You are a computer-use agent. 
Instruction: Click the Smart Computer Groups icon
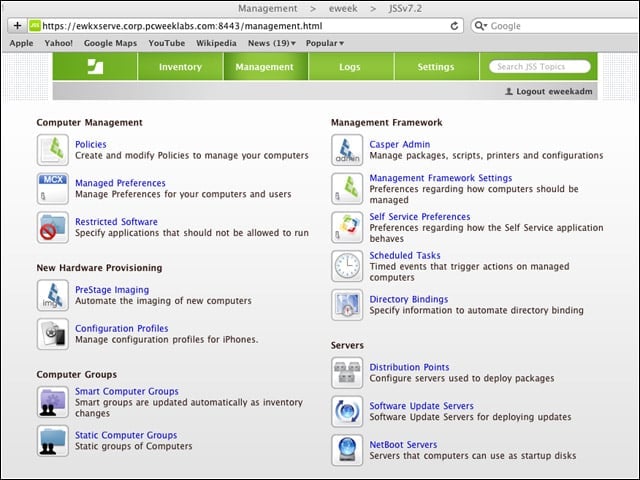pyautogui.click(x=53, y=402)
